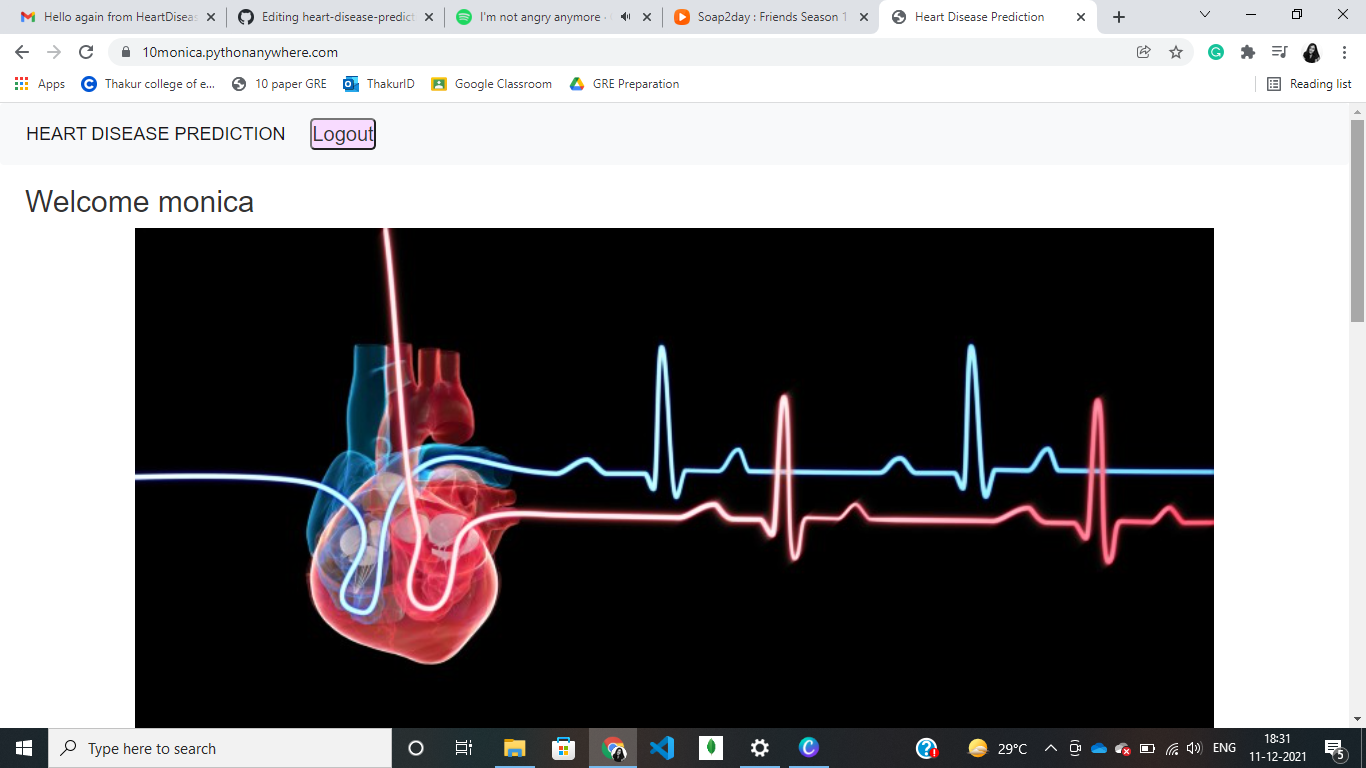Mute the Spotify tab audio indicator

click(x=625, y=16)
